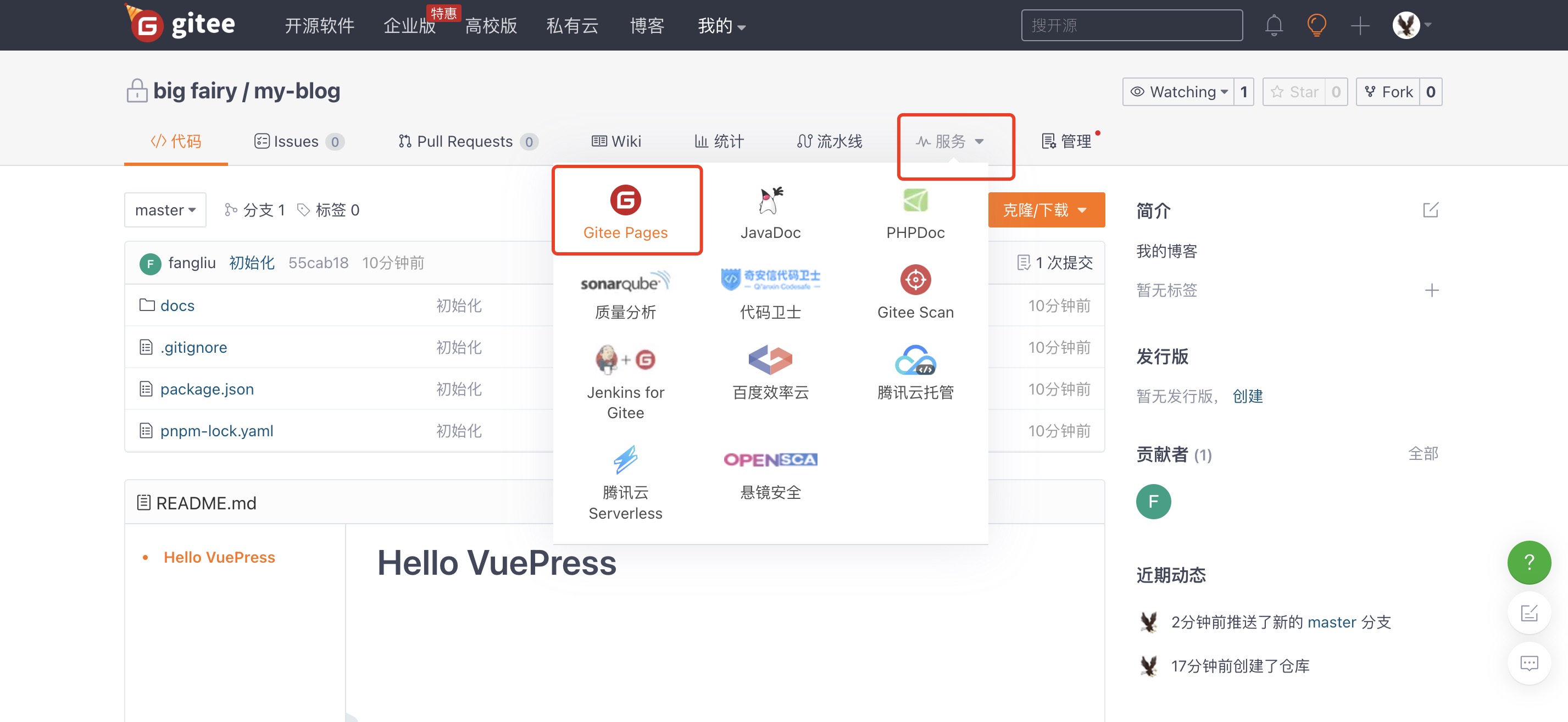This screenshot has width=1568, height=722.
Task: Click the Fork button
Action: click(x=1388, y=92)
